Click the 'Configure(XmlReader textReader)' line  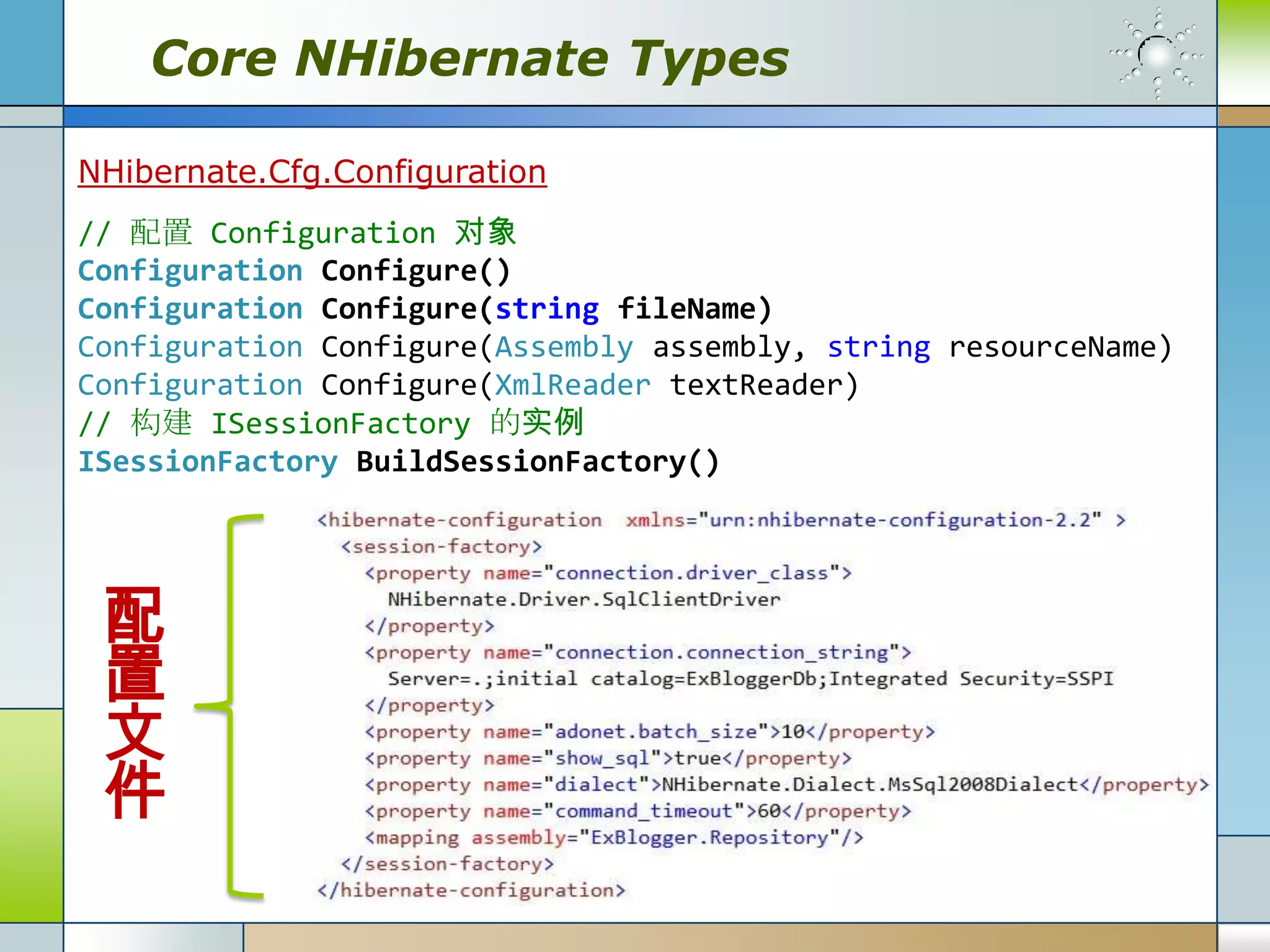468,386
